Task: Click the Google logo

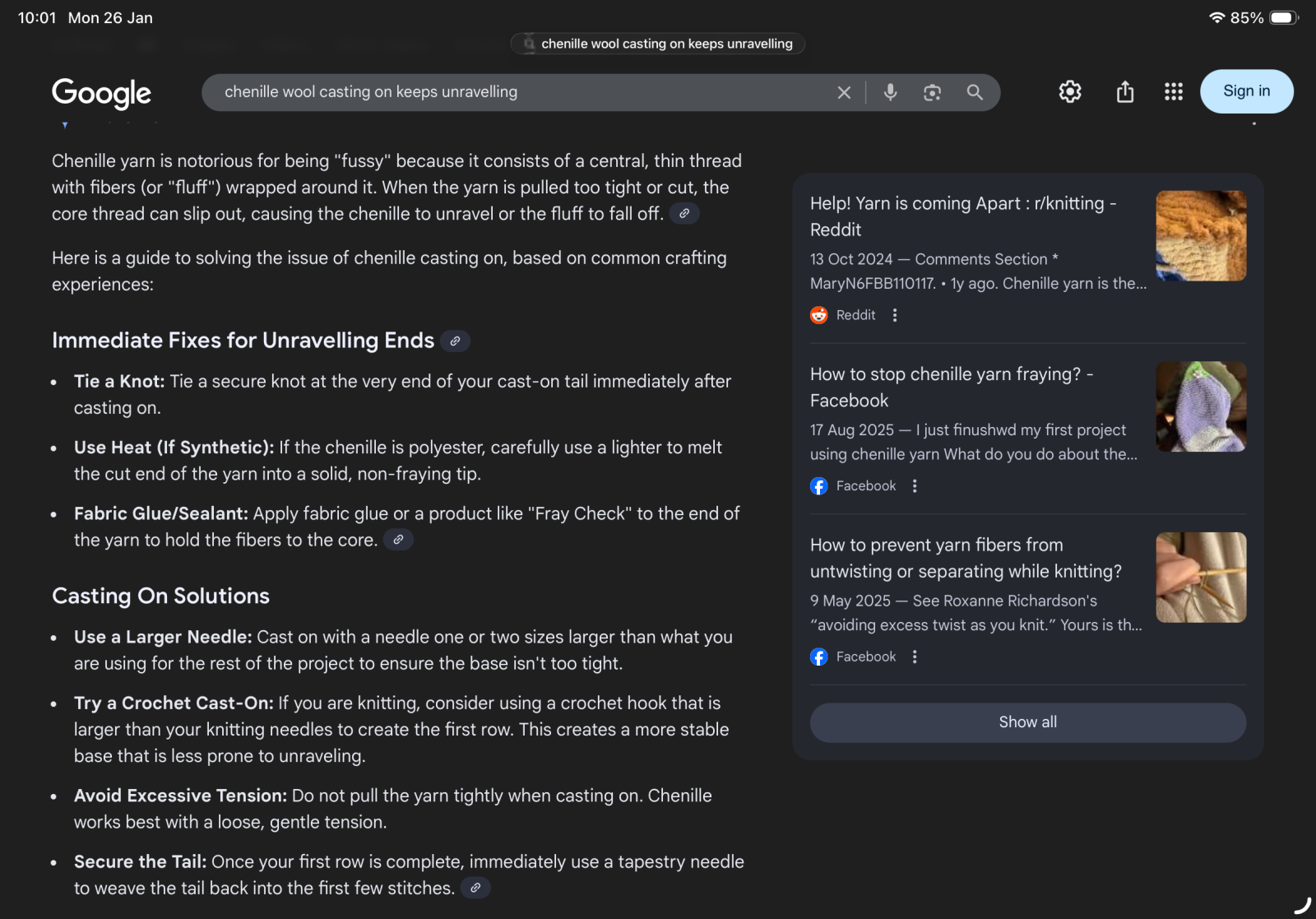Action: coord(101,92)
